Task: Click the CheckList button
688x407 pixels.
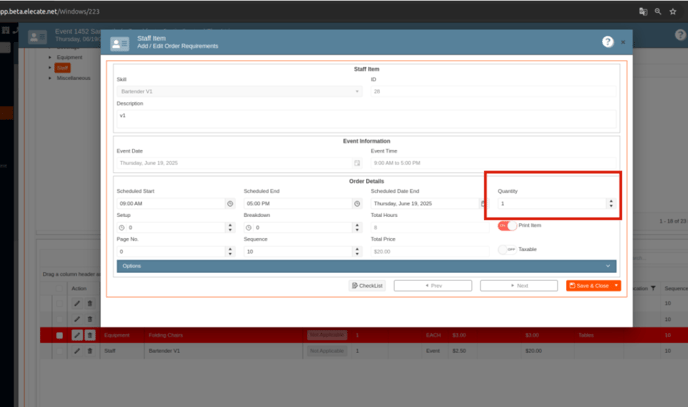Action: [367, 286]
